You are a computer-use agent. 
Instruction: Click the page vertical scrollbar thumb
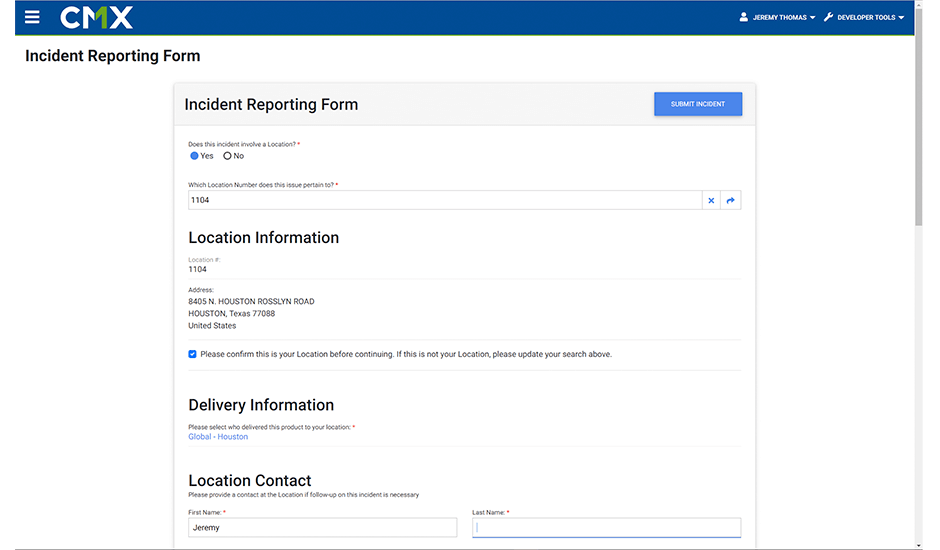(x=919, y=117)
